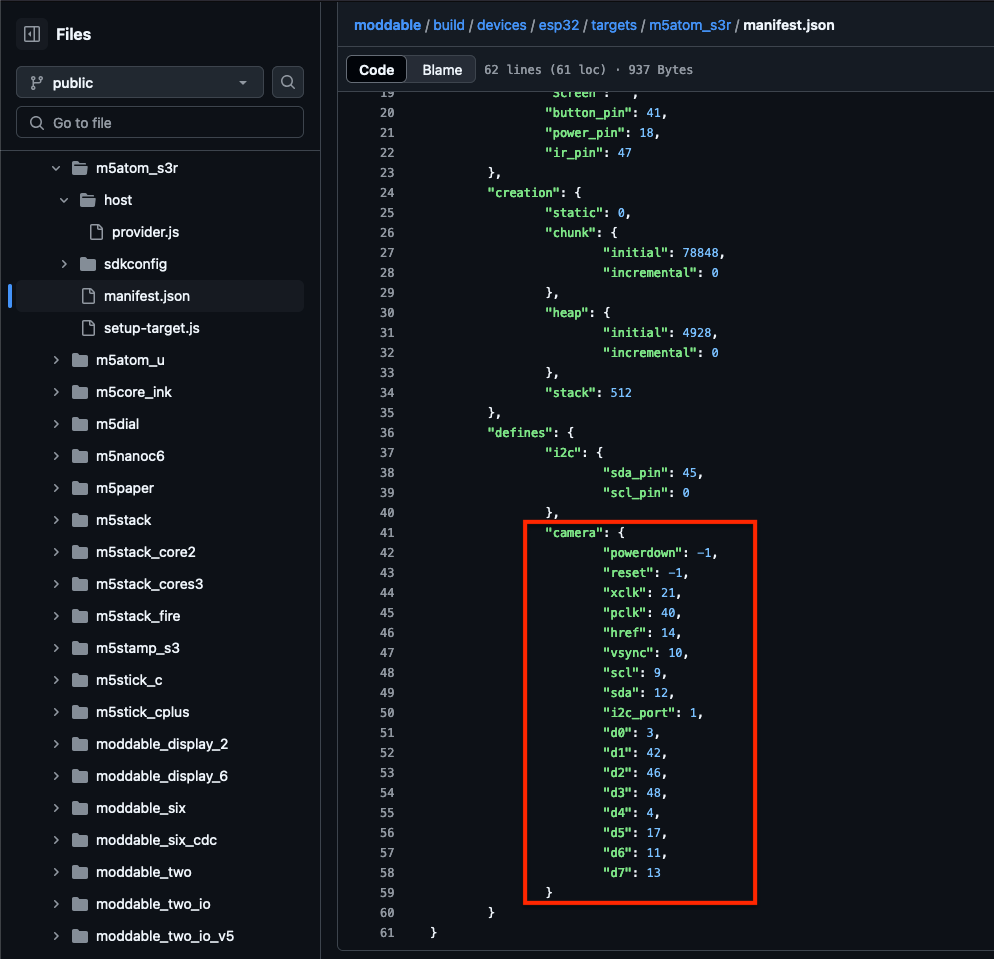Click the m5atom_s3r folder icon

click(80, 168)
